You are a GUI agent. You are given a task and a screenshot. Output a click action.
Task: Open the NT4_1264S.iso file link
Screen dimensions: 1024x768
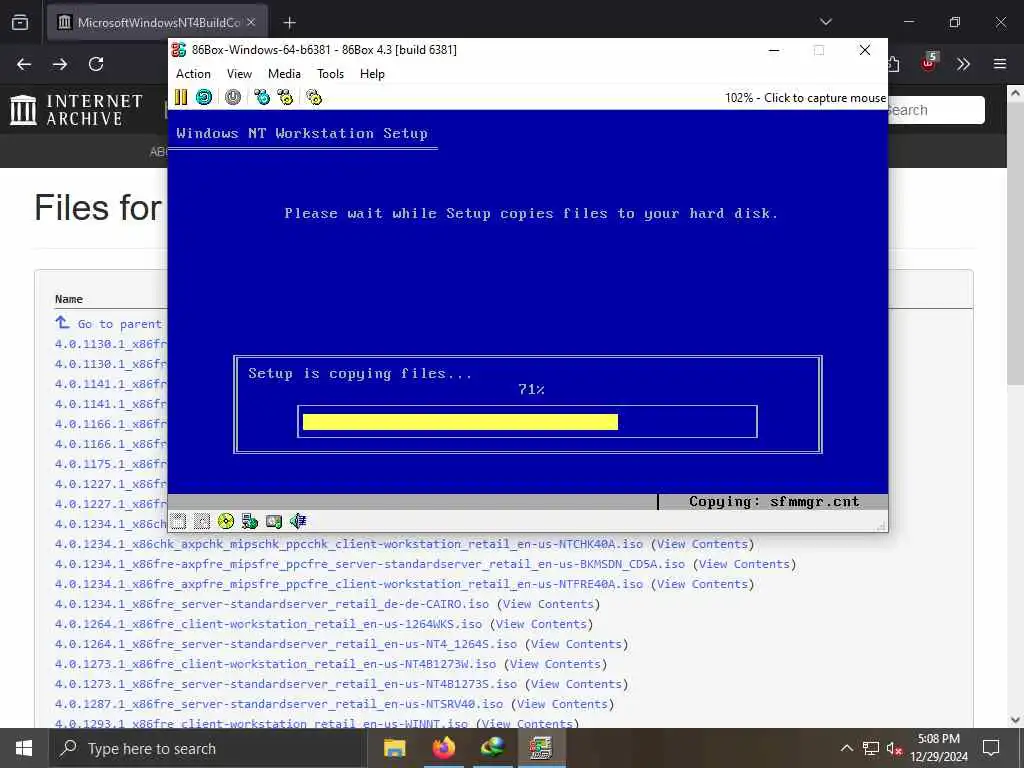pos(286,644)
